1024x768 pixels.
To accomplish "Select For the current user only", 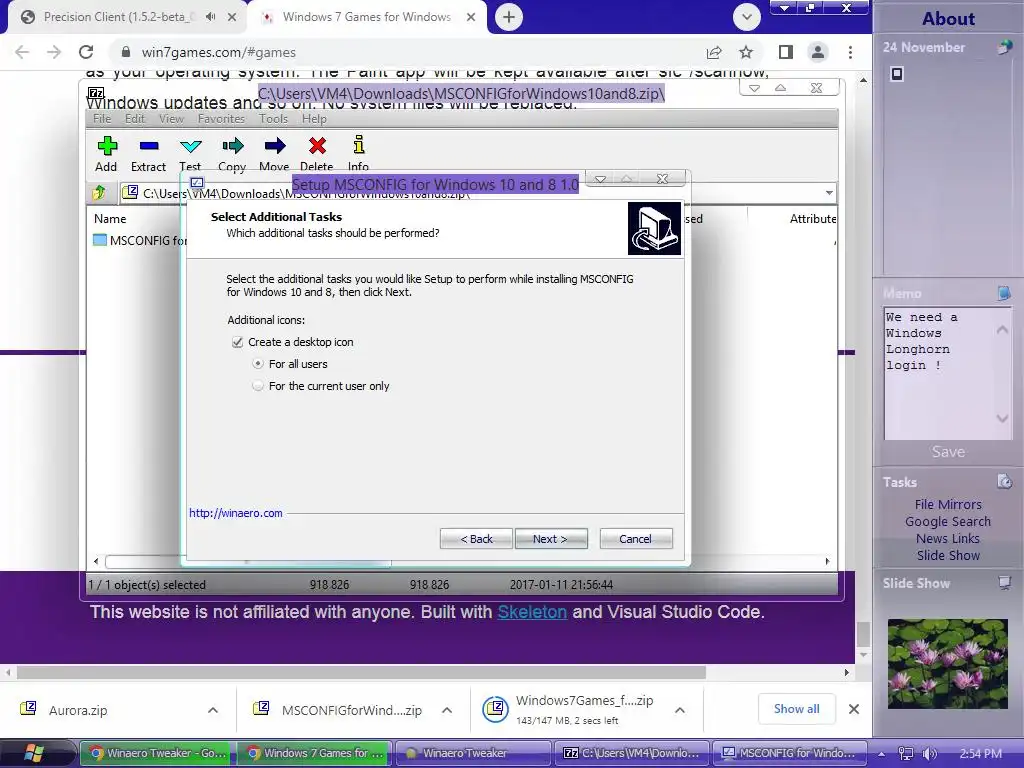I will coord(258,386).
